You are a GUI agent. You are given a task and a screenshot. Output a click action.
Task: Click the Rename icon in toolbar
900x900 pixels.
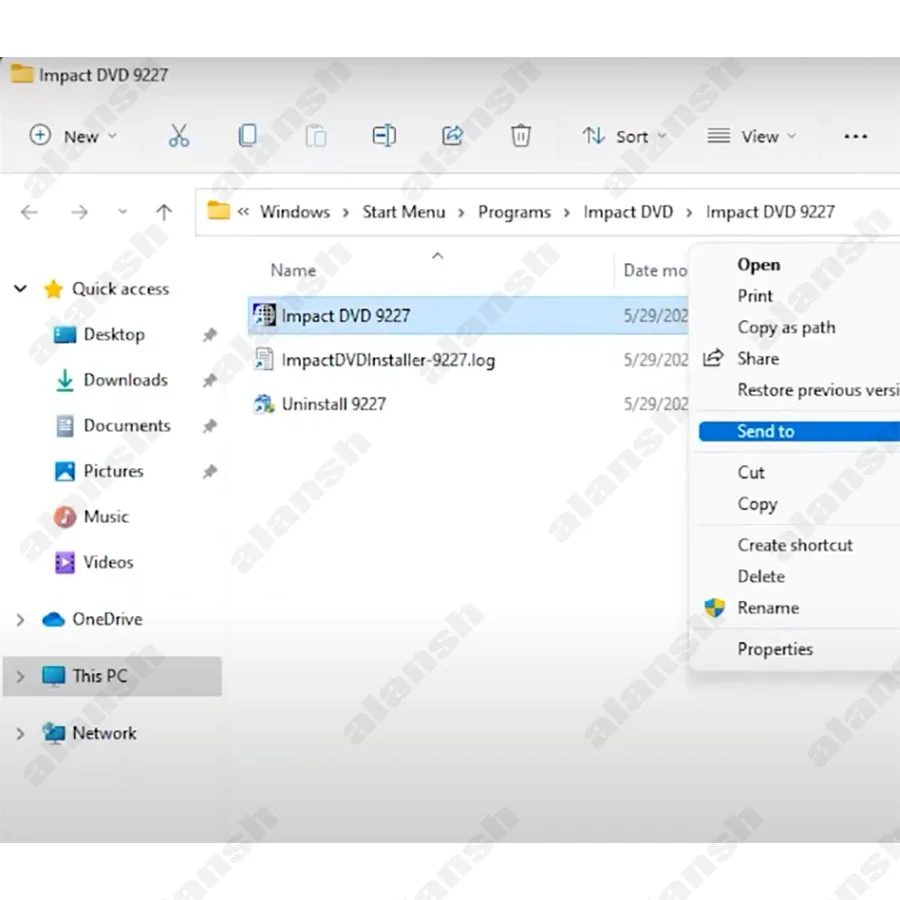tap(384, 136)
